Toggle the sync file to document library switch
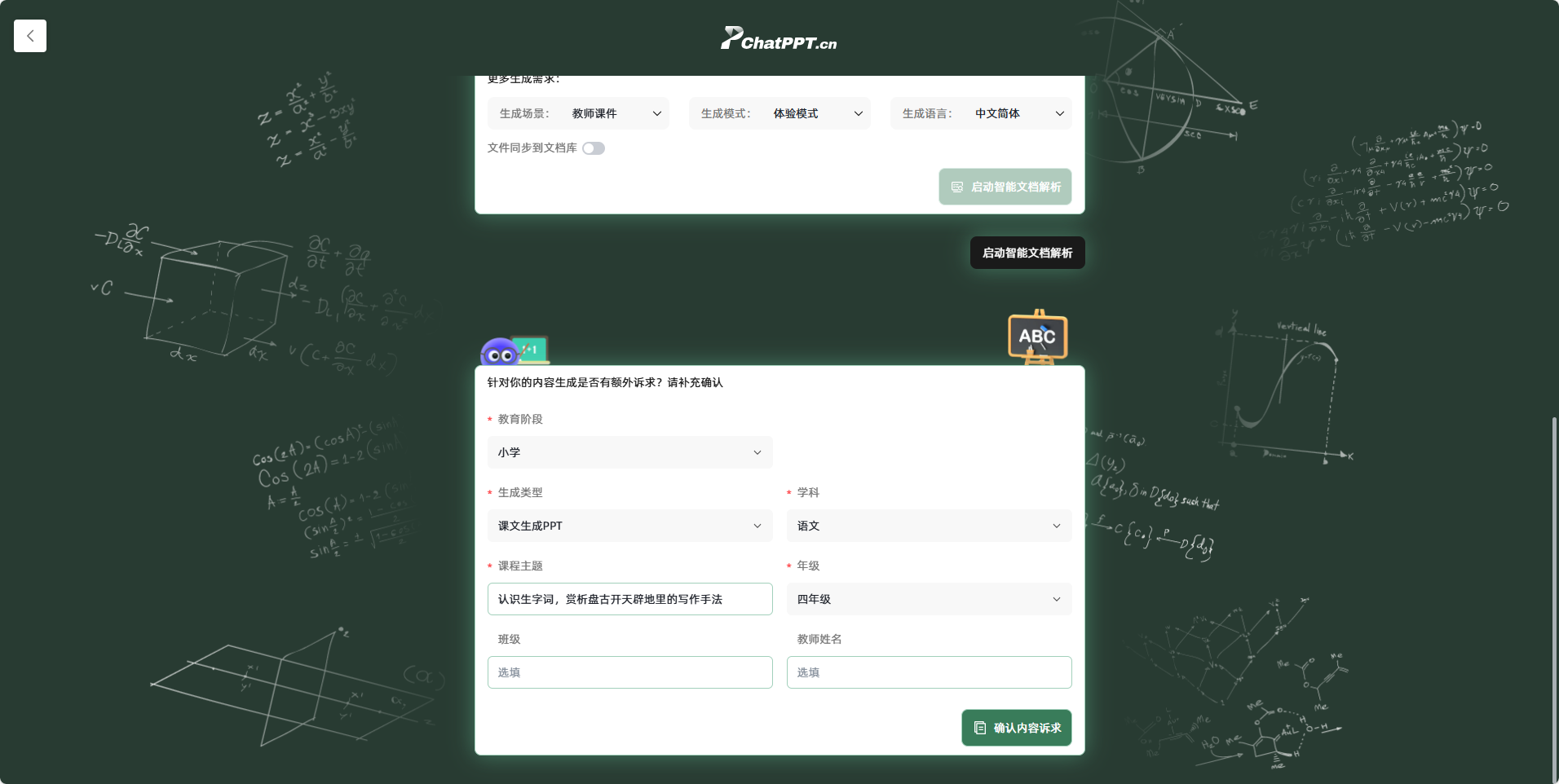Screen dimensions: 1559x784 [594, 148]
